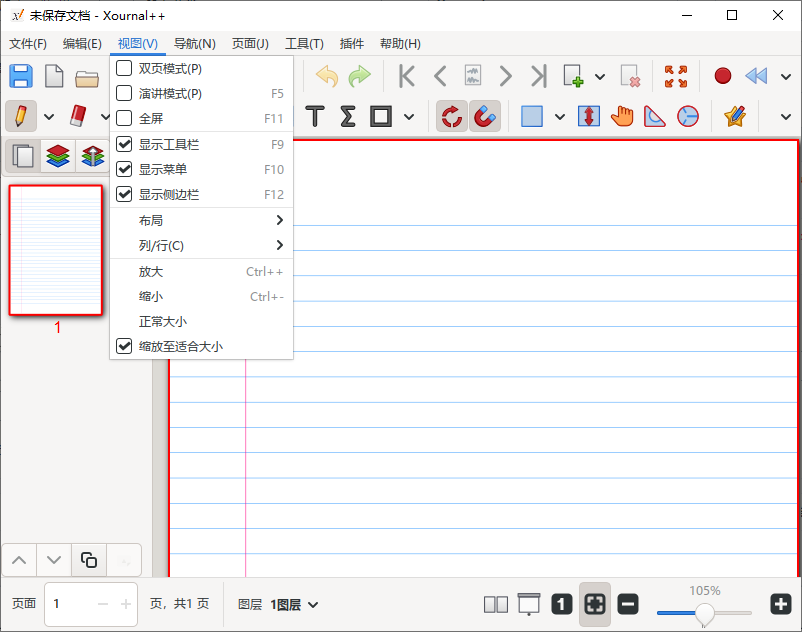The width and height of the screenshot is (802, 632).
Task: Open the 1图层 layer dropdown
Action: 294,605
